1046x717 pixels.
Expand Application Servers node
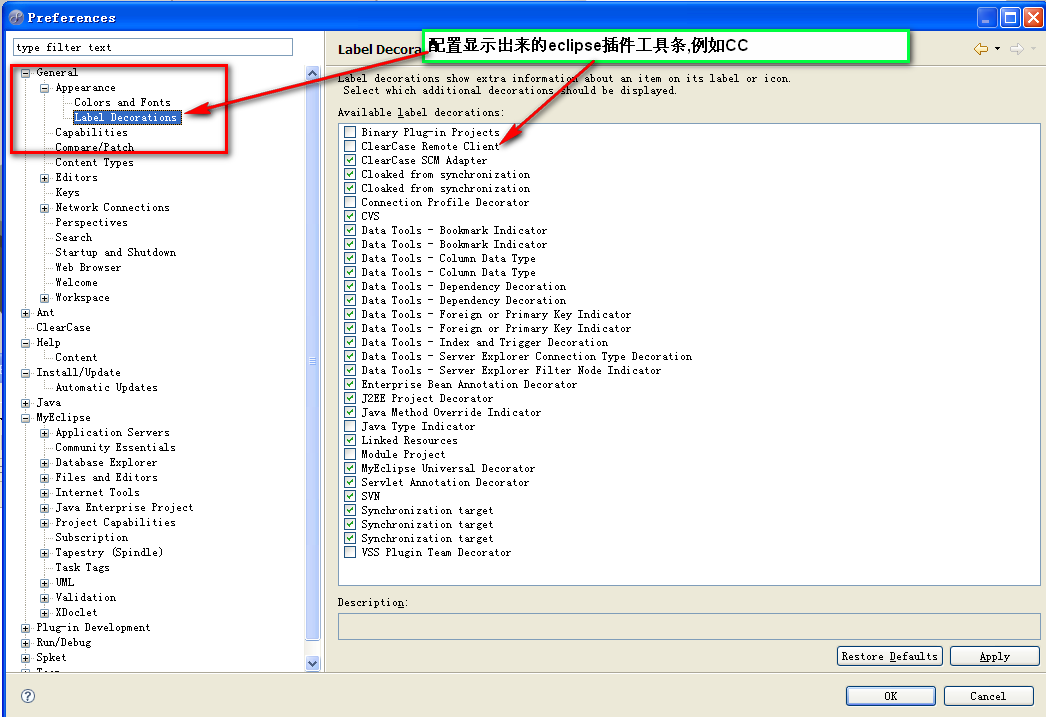tap(45, 433)
